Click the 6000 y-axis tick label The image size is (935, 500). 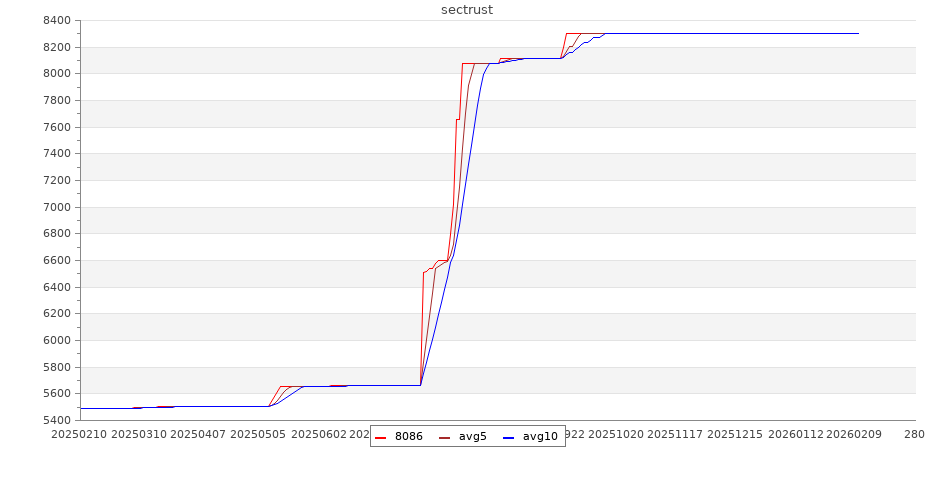click(56, 340)
